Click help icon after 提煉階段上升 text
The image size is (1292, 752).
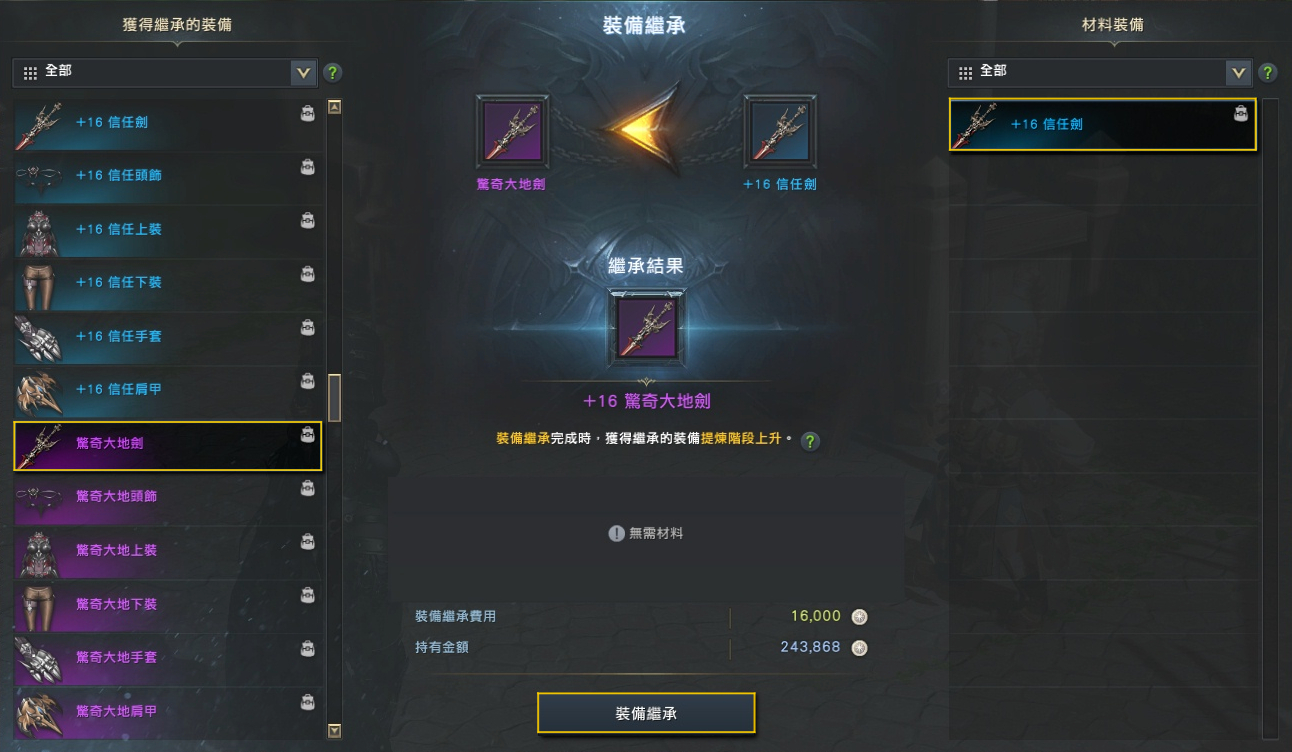coord(811,442)
